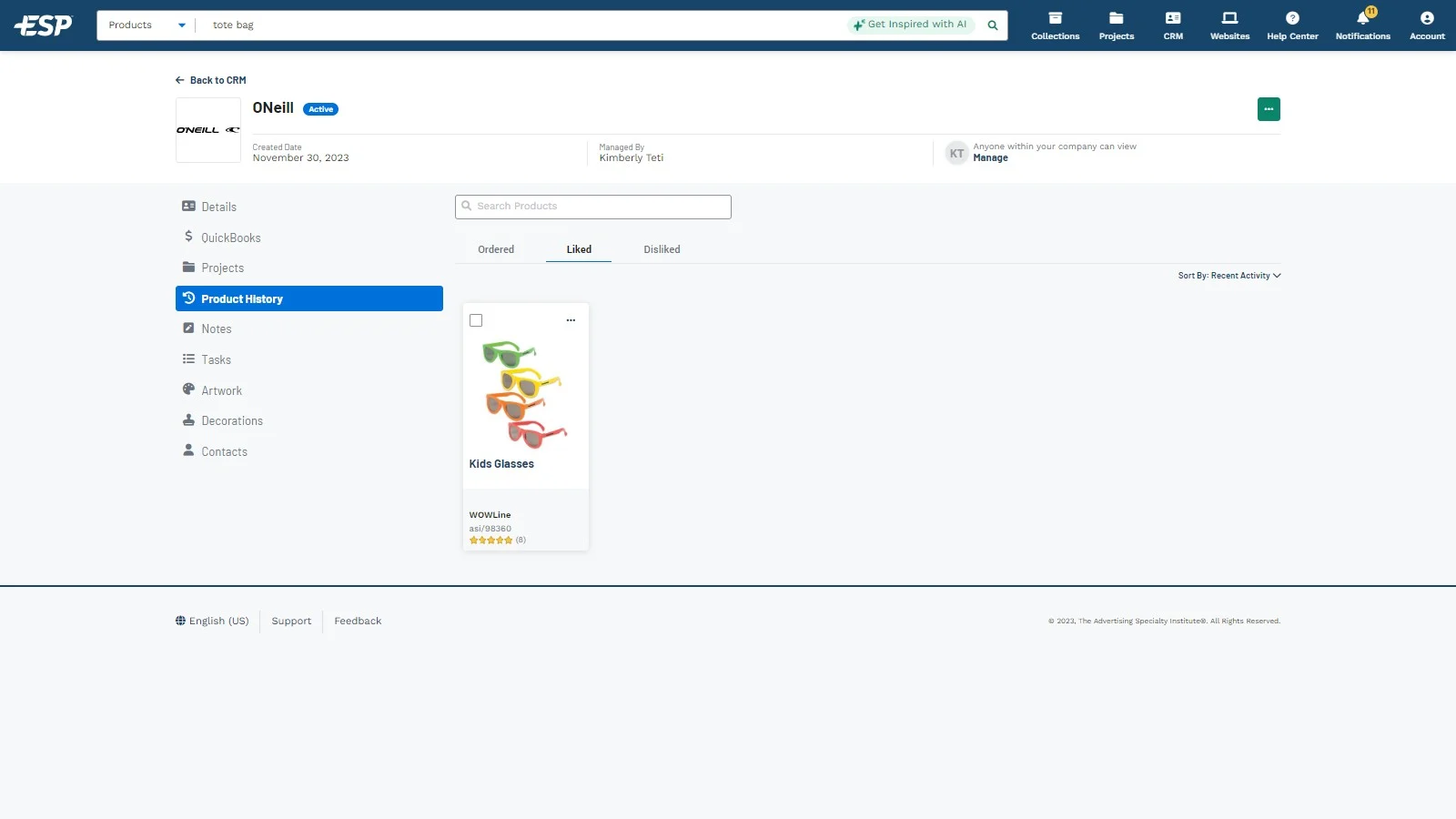
Task: Open Sort By Recent Activity dropdown
Action: coord(1229,276)
